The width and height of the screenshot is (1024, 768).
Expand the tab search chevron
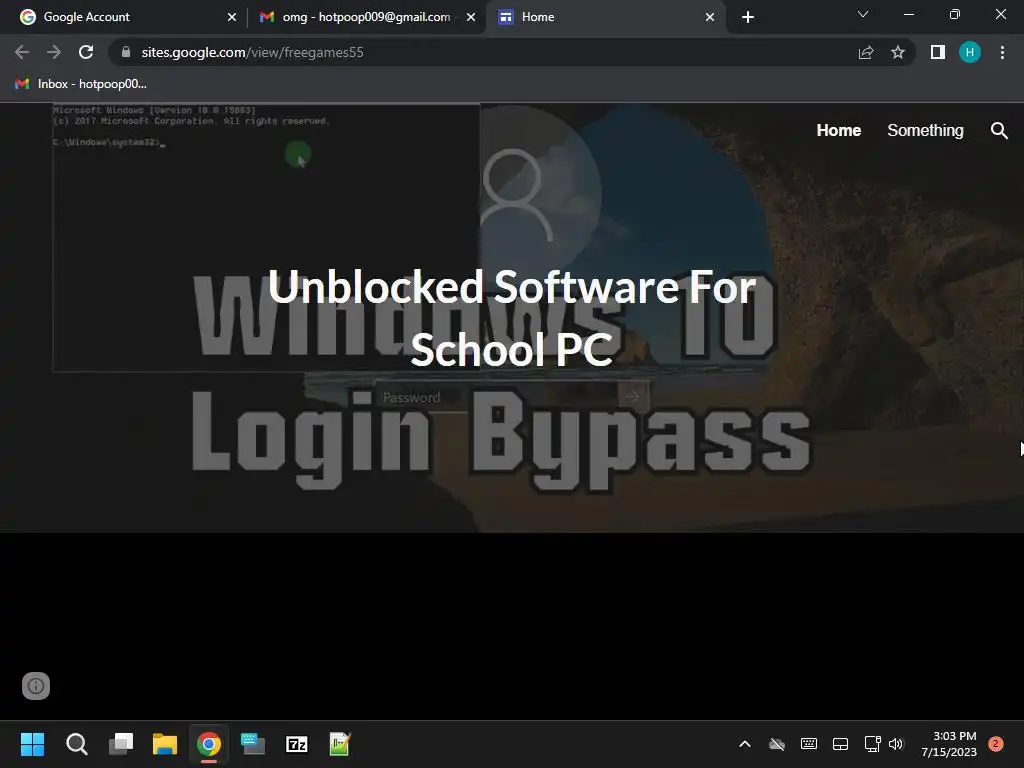point(863,14)
